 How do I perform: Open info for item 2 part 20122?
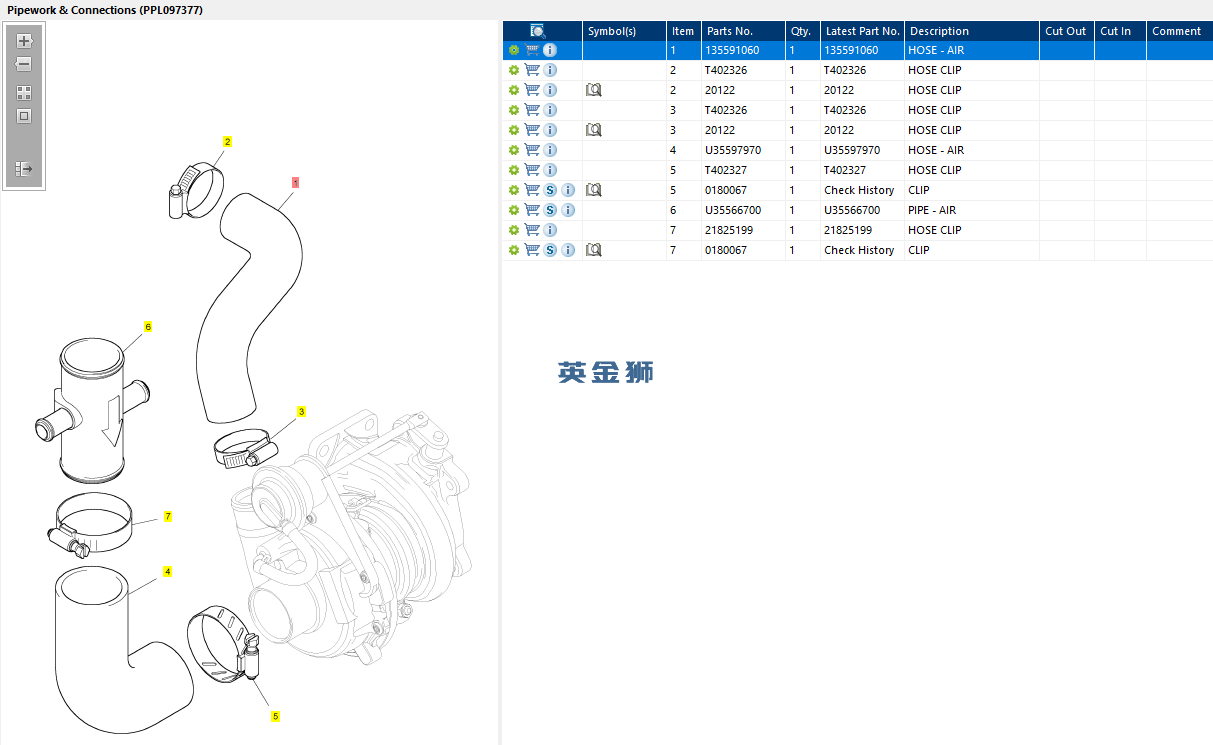[x=550, y=90]
